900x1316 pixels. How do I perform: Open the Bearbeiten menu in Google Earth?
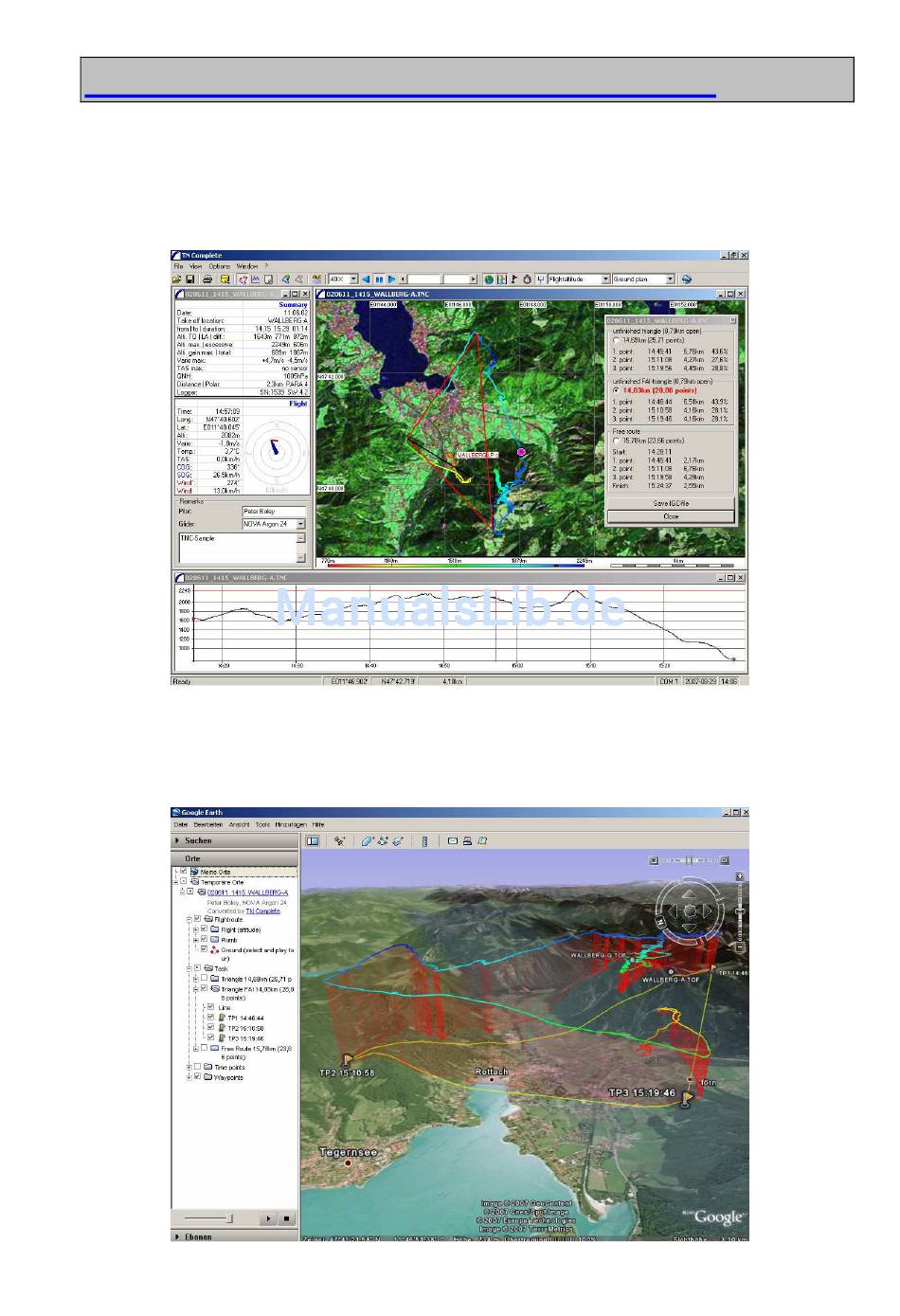[208, 824]
